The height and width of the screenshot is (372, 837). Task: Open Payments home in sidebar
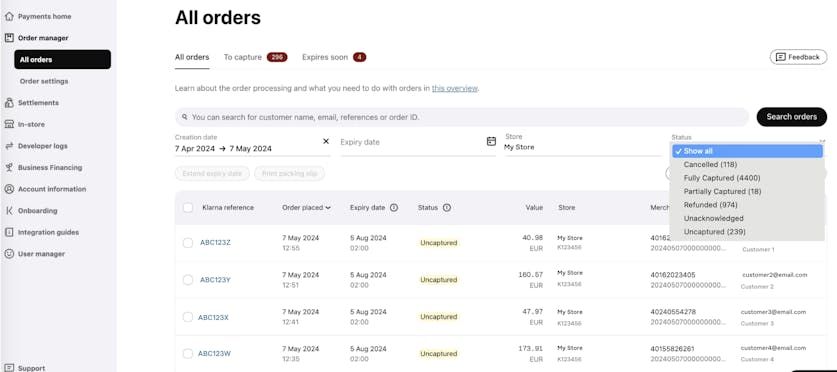click(x=44, y=17)
